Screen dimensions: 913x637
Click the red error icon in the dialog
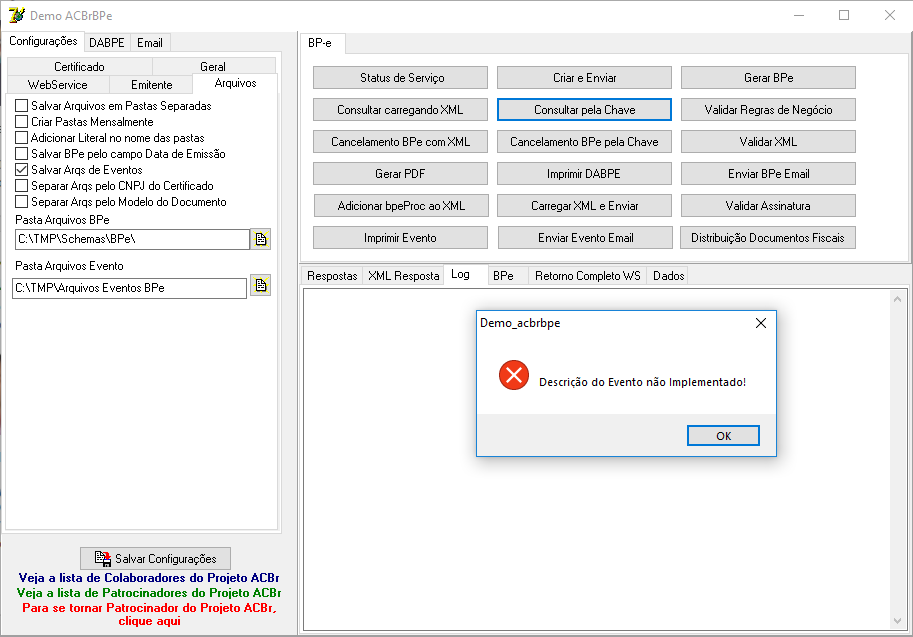click(514, 375)
